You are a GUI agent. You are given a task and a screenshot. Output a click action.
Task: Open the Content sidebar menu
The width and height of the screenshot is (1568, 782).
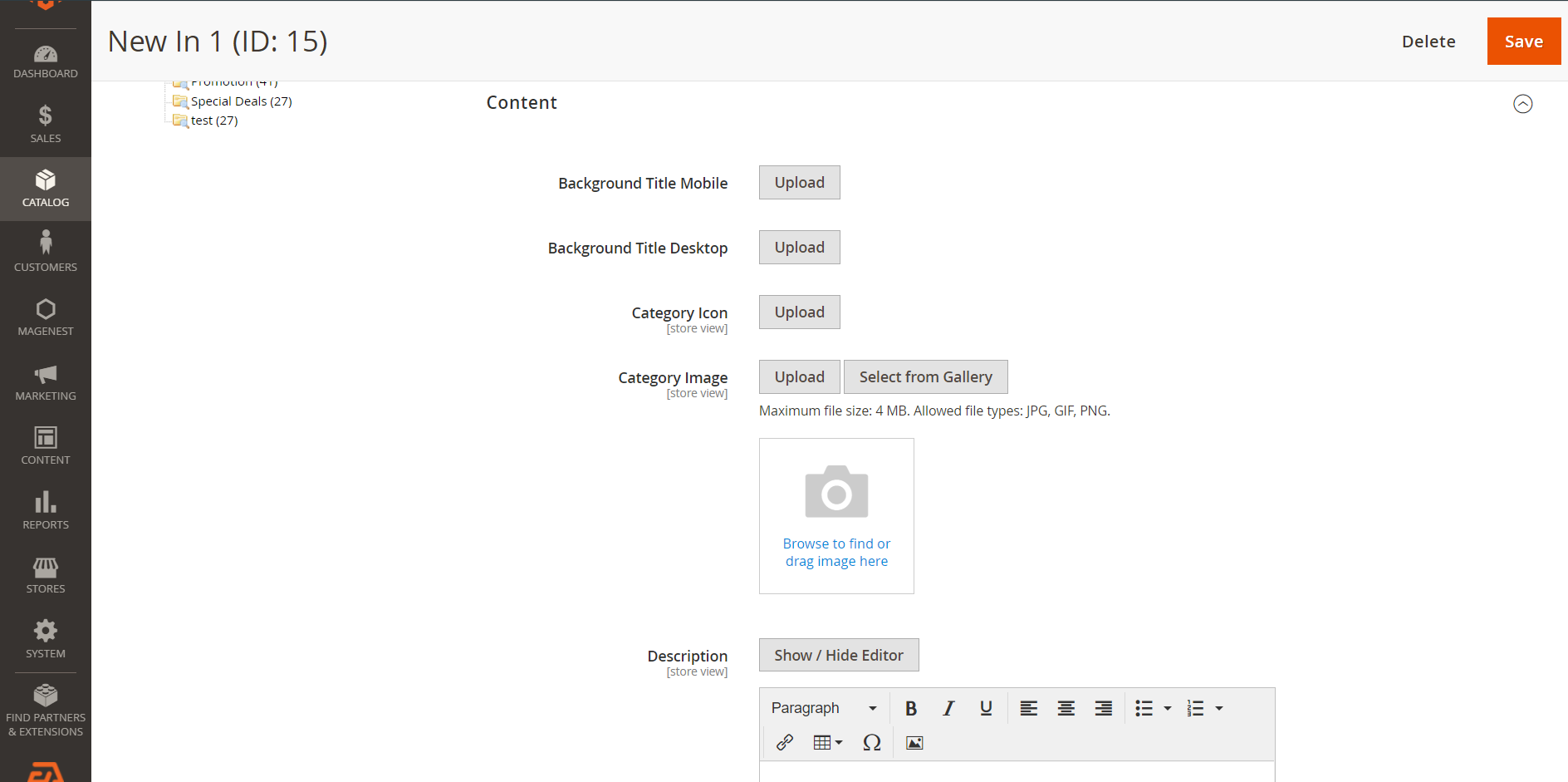[46, 446]
